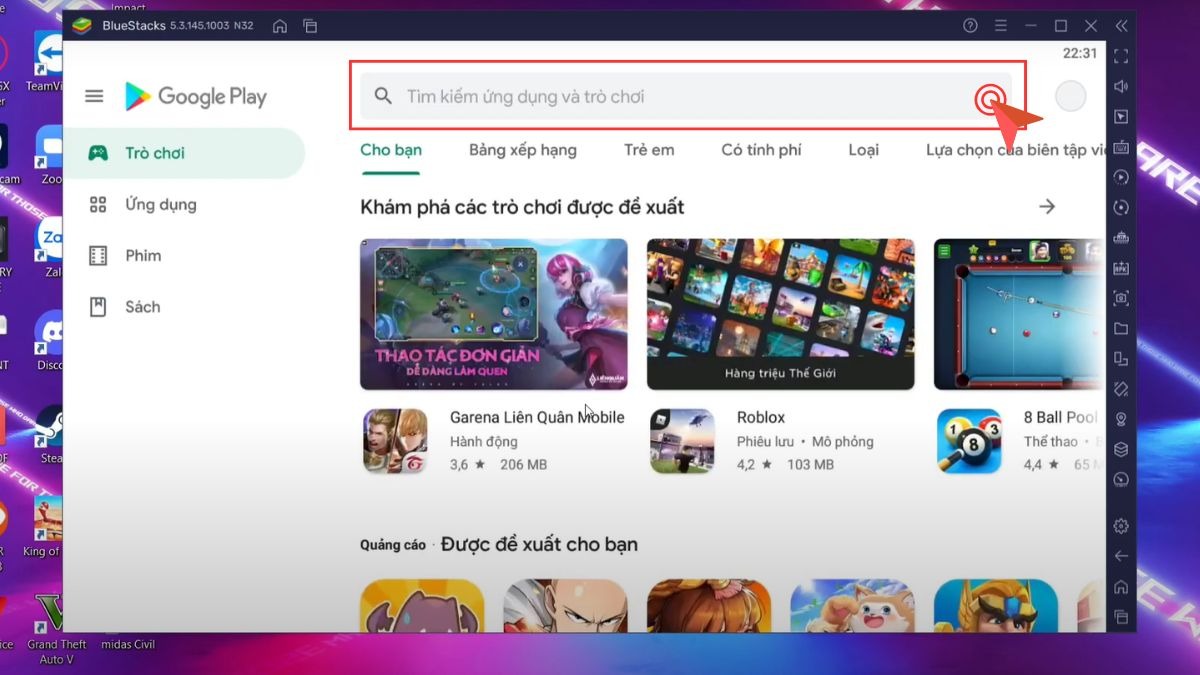Switch to the Loại tab
Viewport: 1200px width, 675px height.
coord(863,150)
